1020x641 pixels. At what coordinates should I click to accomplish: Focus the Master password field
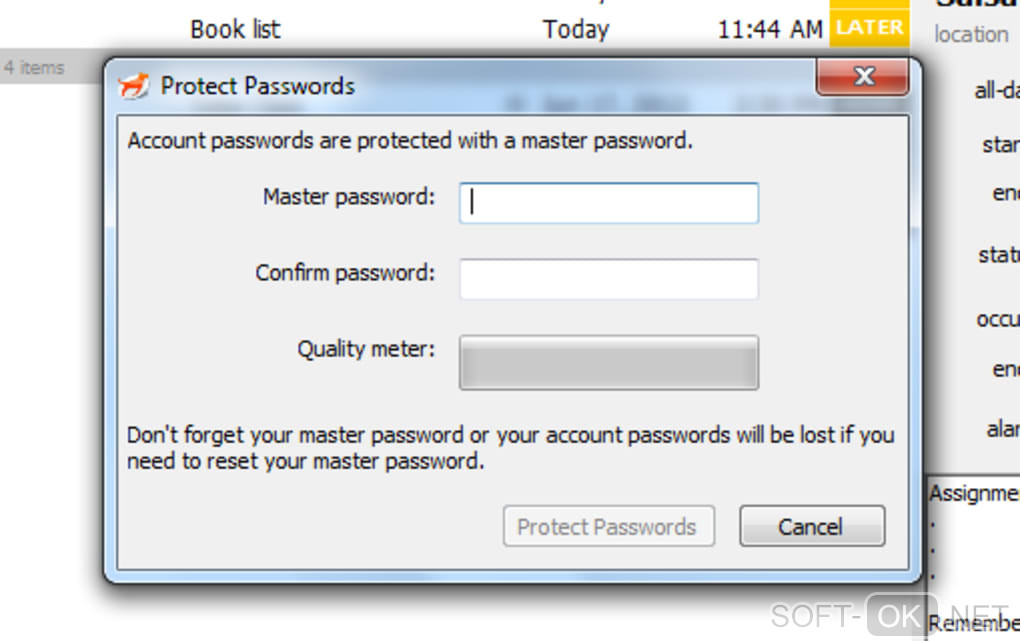coord(608,203)
